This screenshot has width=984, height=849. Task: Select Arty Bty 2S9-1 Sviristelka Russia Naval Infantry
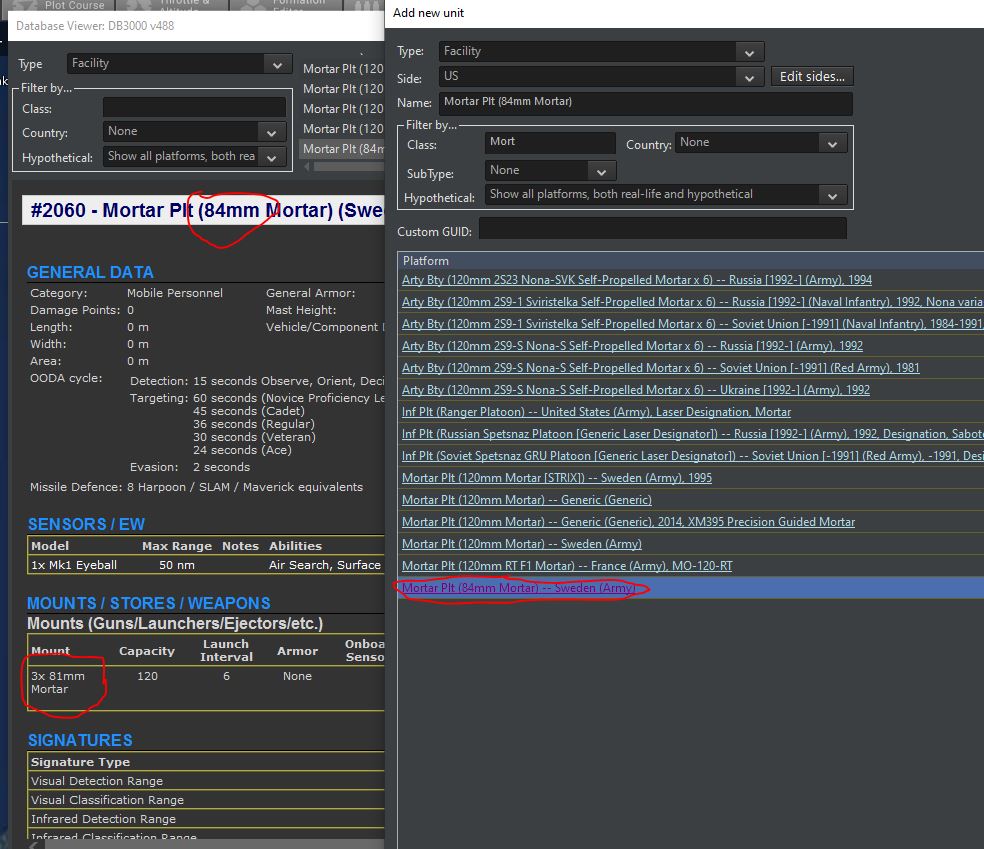pos(692,302)
